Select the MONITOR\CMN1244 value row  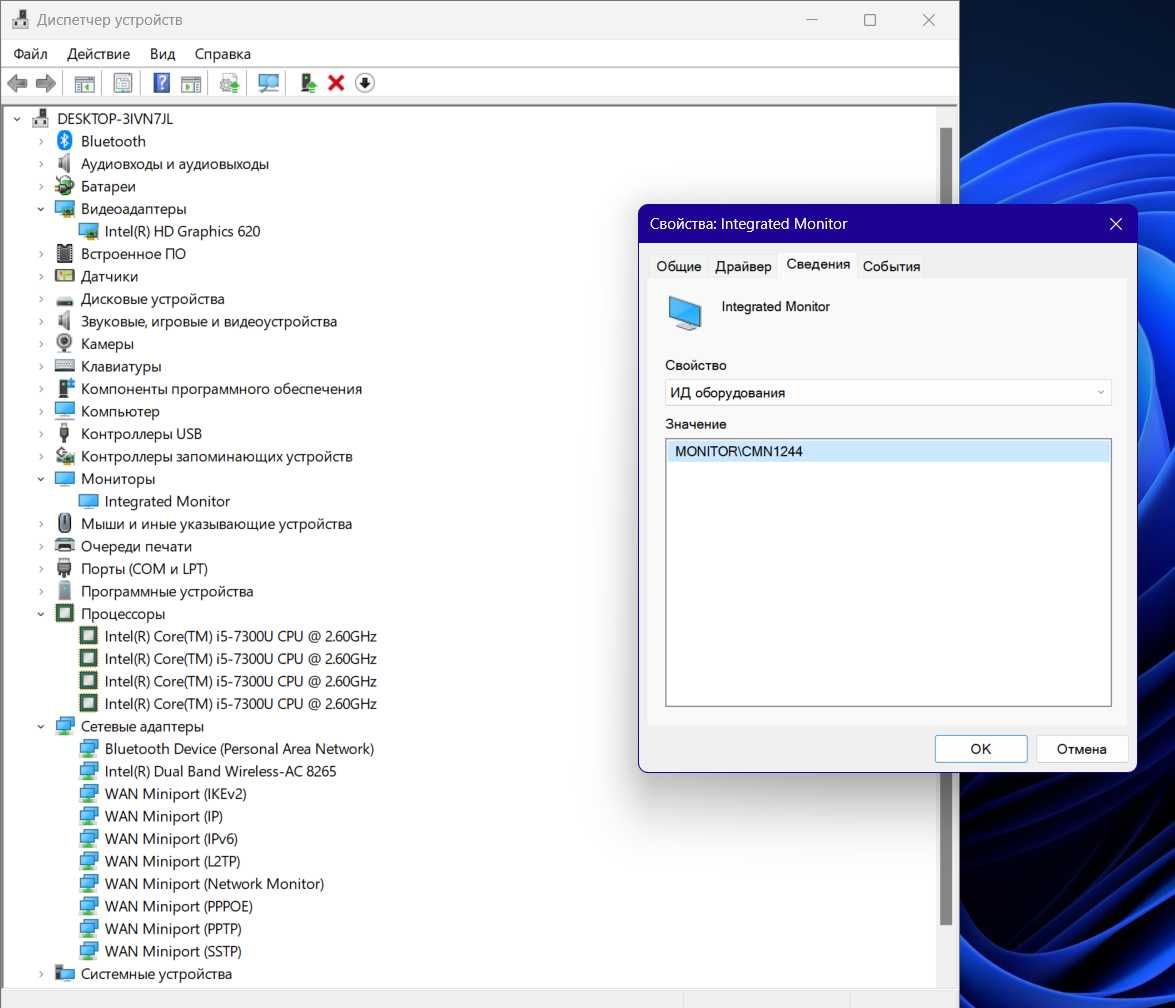click(x=887, y=451)
